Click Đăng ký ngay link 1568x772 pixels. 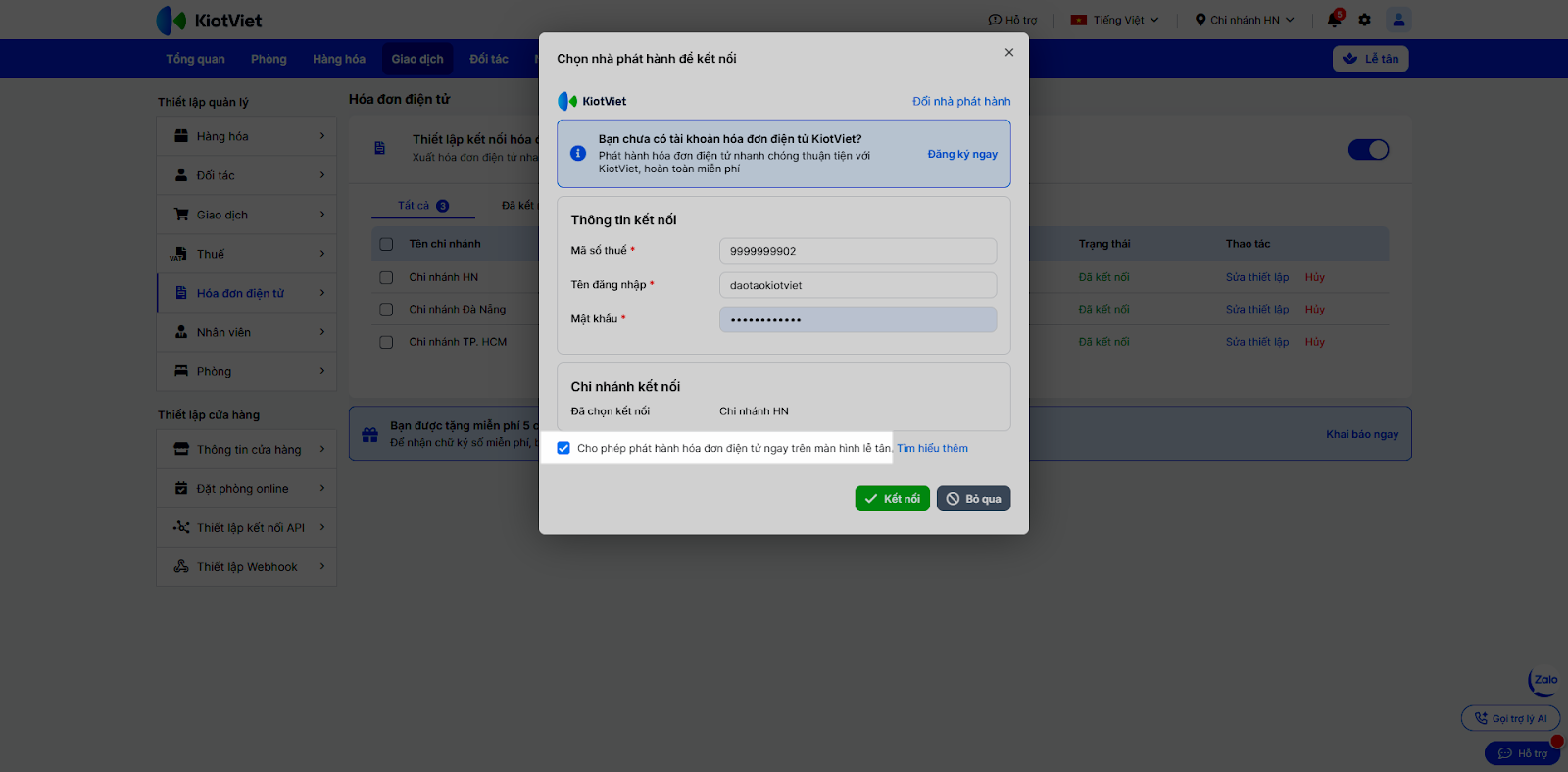click(x=962, y=154)
